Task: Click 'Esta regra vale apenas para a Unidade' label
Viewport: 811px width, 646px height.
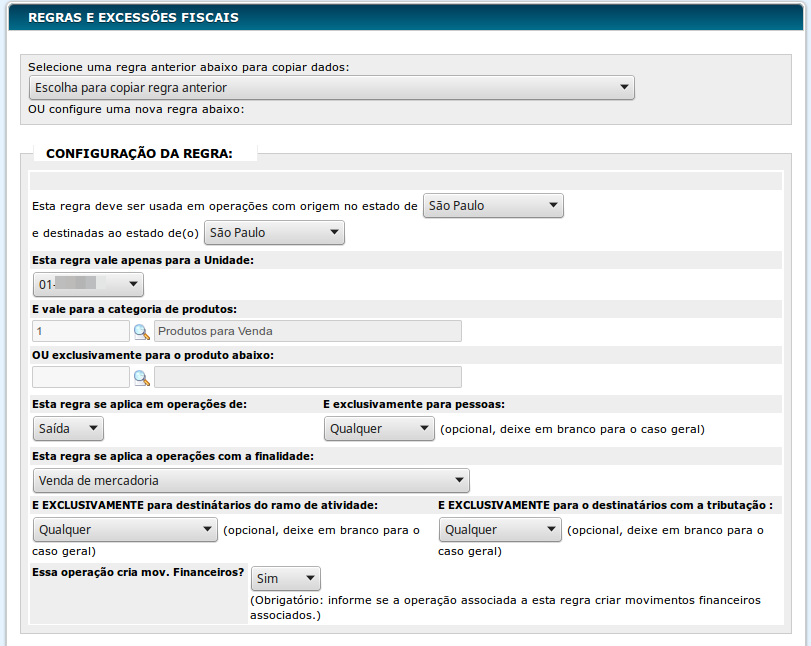Action: click(143, 260)
